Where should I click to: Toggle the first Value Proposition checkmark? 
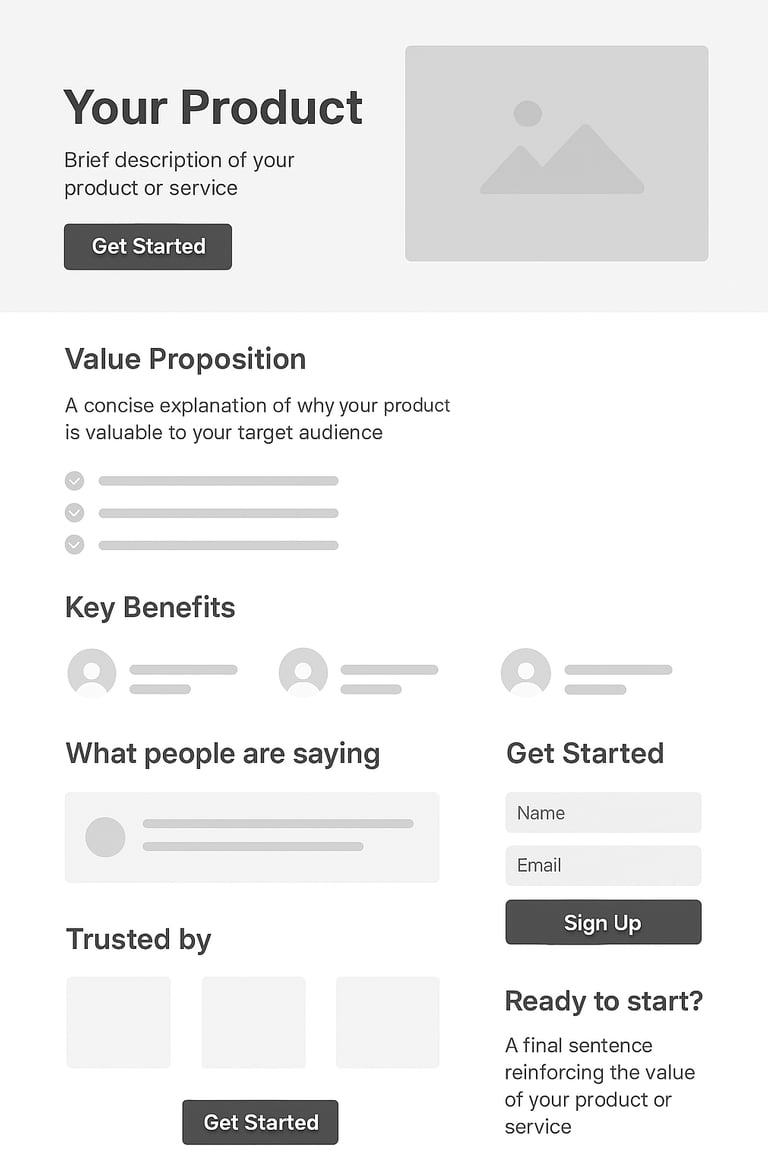coord(74,481)
